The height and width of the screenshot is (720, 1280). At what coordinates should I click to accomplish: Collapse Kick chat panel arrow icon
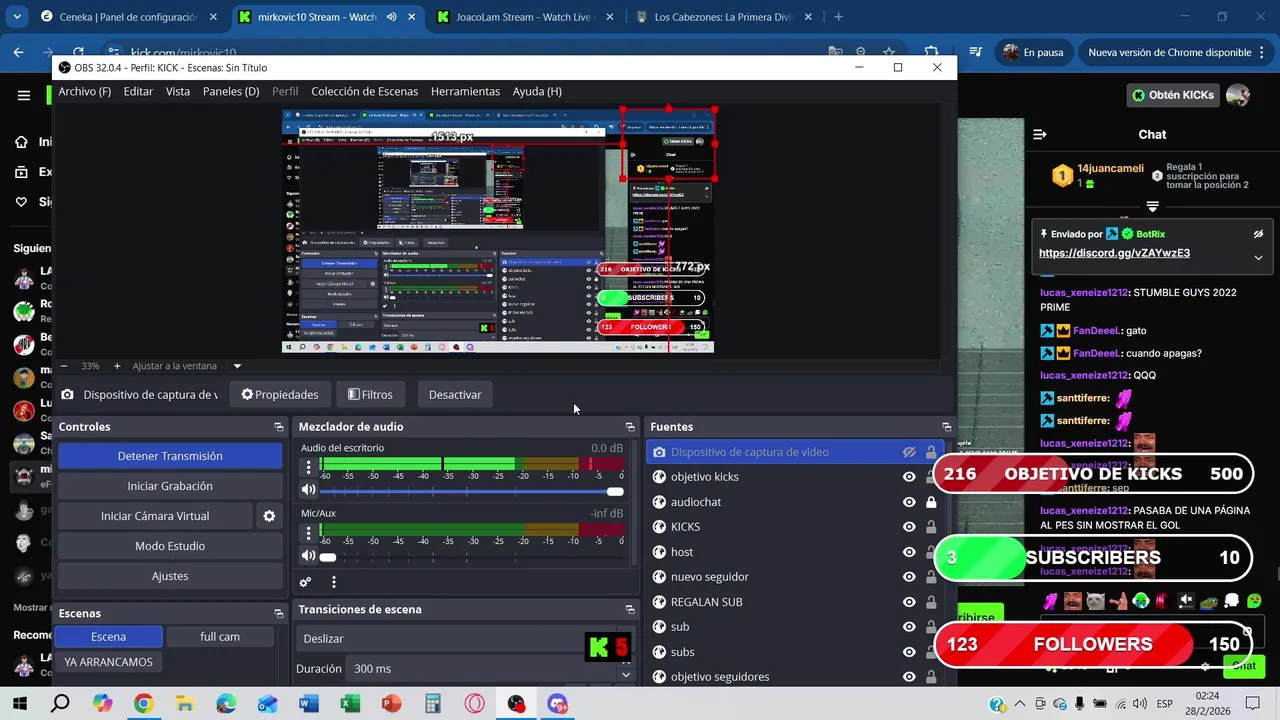click(1040, 134)
